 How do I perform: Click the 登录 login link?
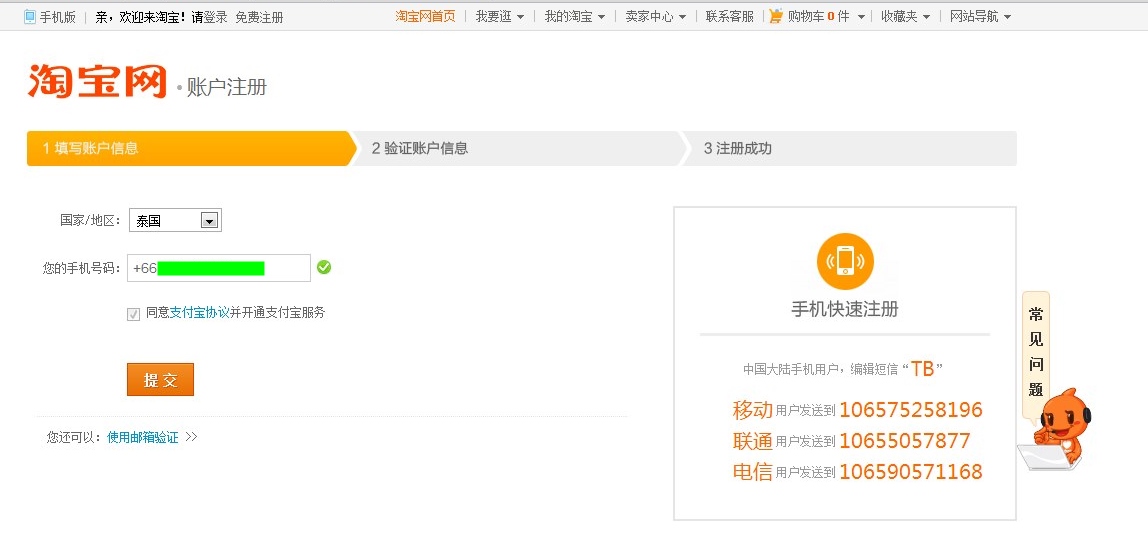pyautogui.click(x=215, y=17)
